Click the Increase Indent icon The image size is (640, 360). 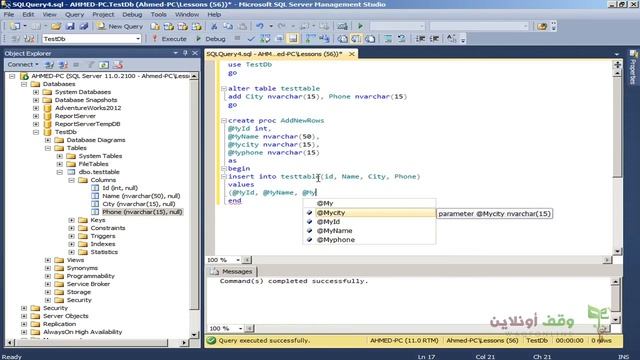(434, 39)
